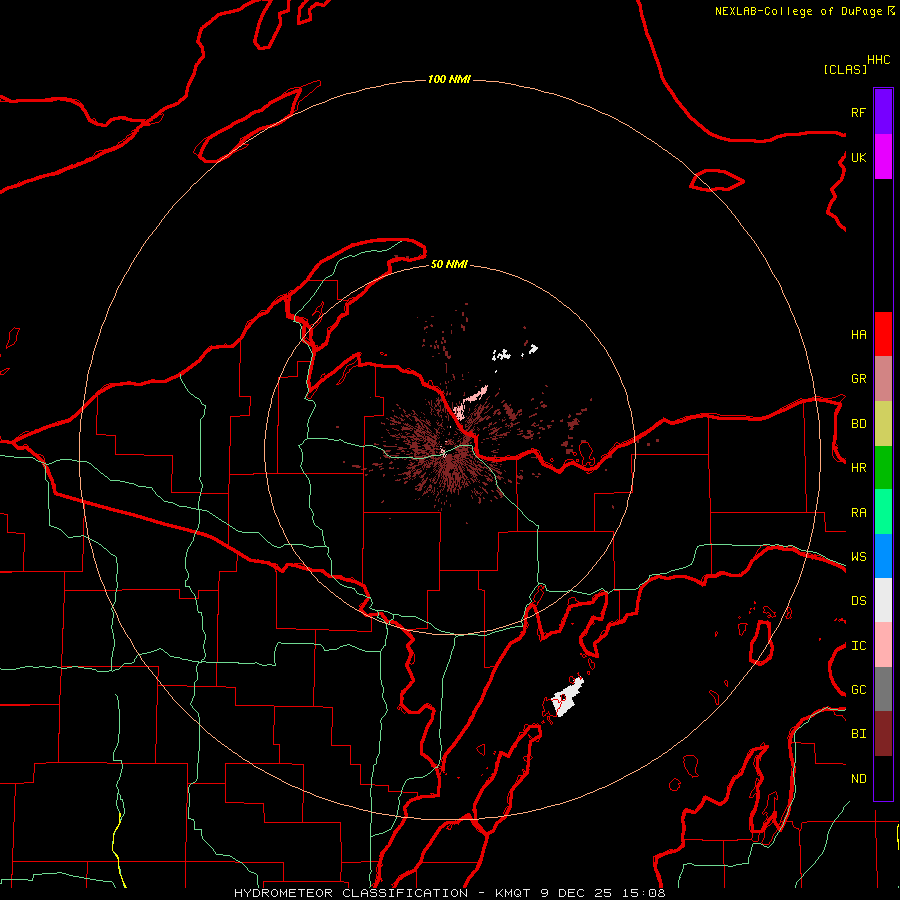Click the HYDROMETEOR CLASSIFICATION title text
This screenshot has height=900, width=900.
[x=351, y=893]
